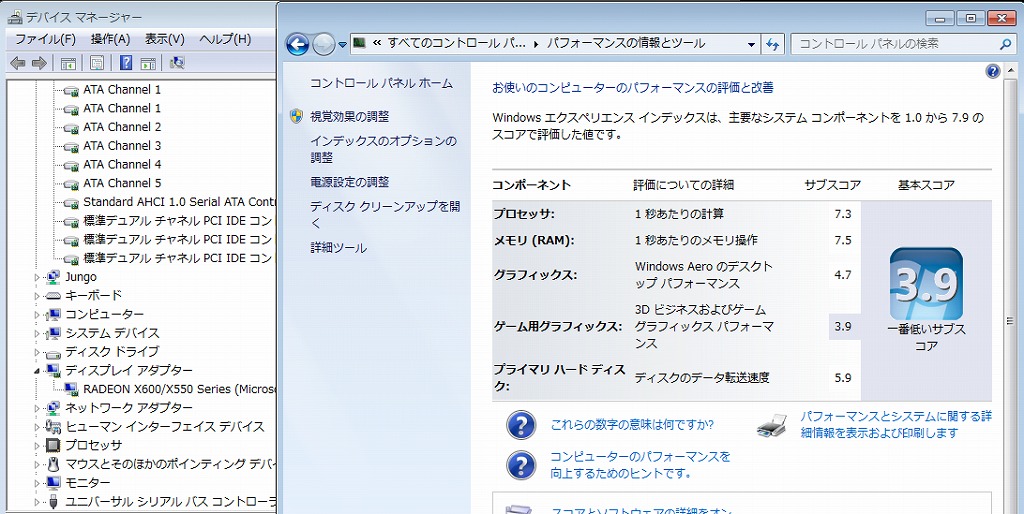Click the shield icon beside 視覚効果の調整

coord(296,117)
